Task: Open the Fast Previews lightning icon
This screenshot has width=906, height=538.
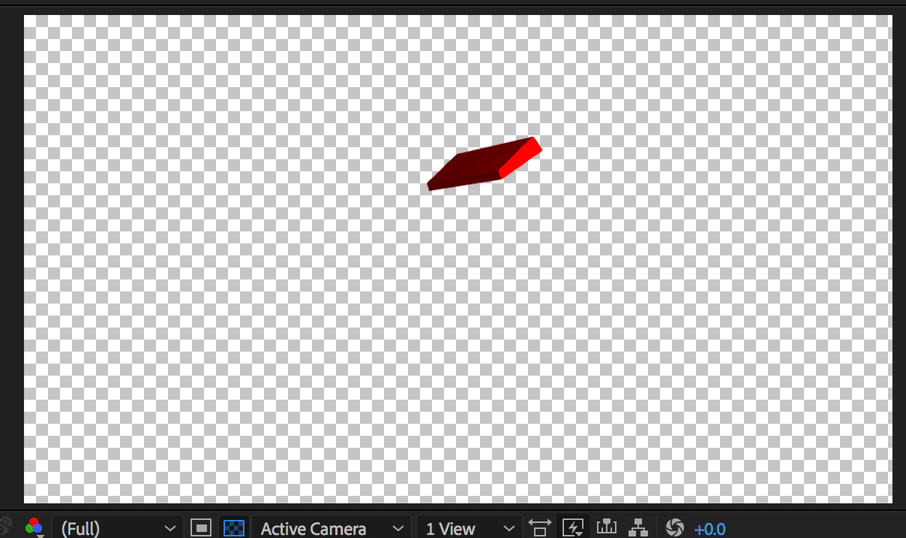Action: pos(573,528)
